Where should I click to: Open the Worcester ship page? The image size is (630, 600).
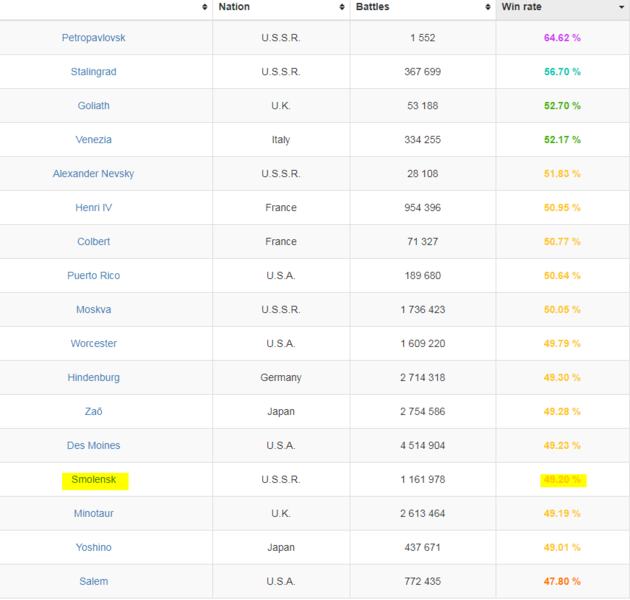tap(93, 344)
